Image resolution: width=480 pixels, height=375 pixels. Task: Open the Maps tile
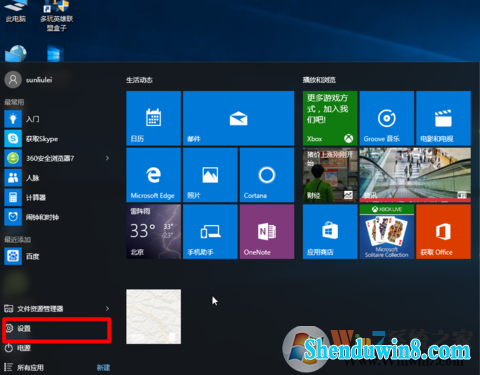(x=154, y=316)
